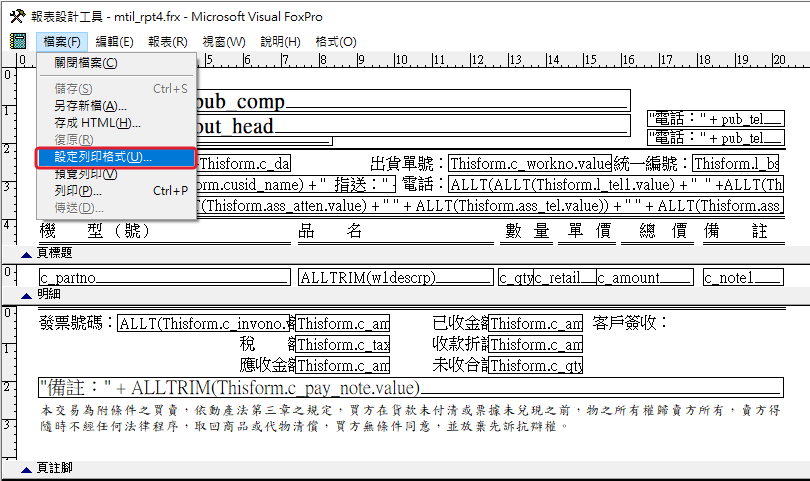Select the c_note1 field
This screenshot has height=481, width=810.
point(743,277)
